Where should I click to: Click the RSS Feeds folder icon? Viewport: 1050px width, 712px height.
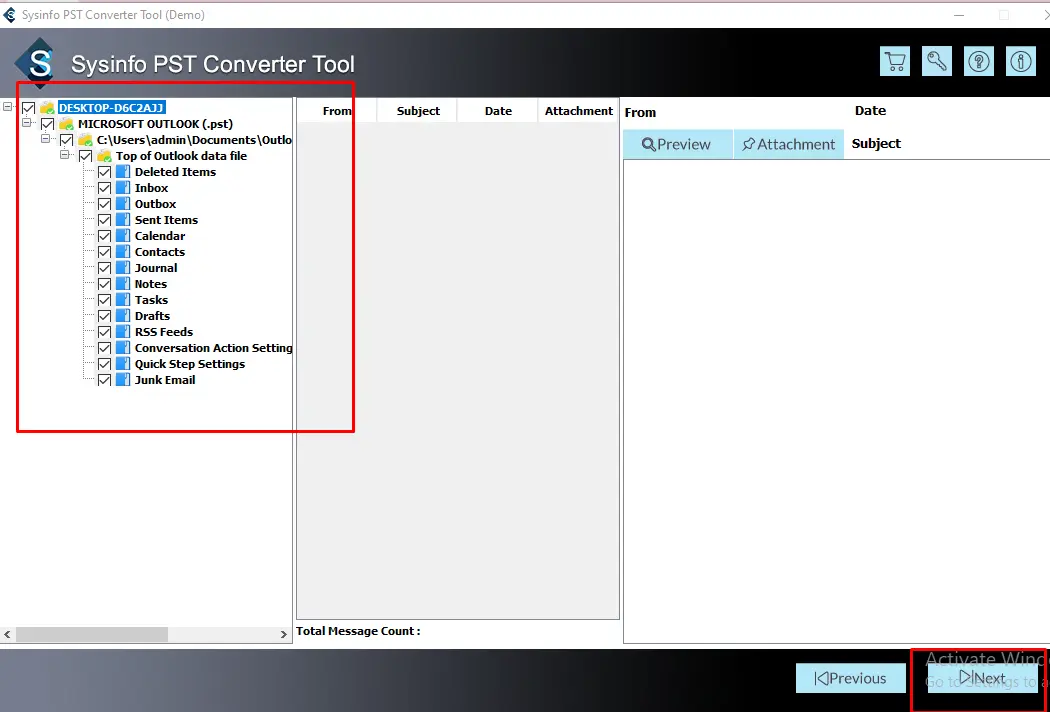[x=123, y=332]
